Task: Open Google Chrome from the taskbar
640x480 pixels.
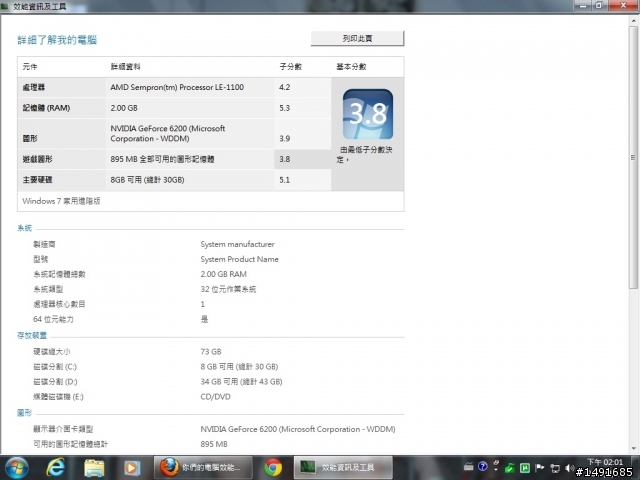Action: coord(273,468)
